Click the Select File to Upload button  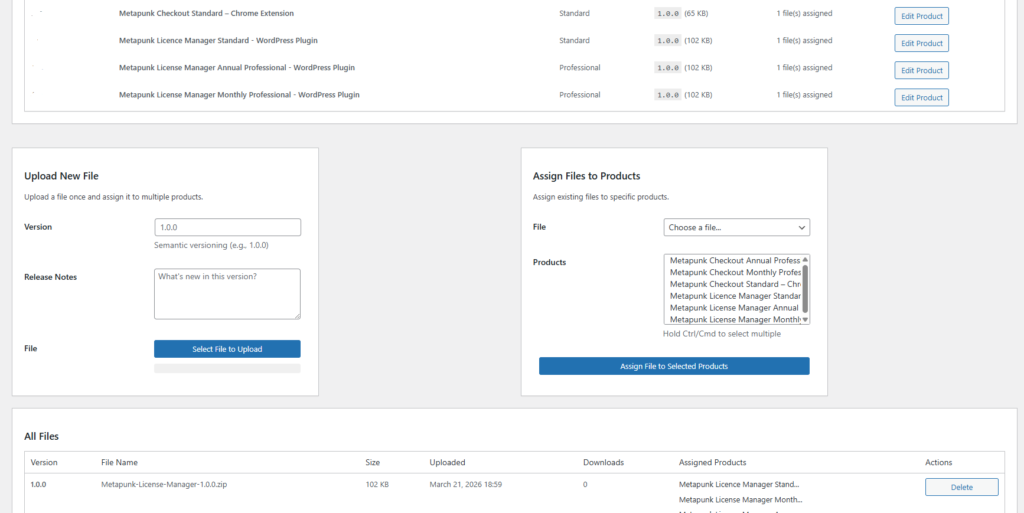coord(227,349)
